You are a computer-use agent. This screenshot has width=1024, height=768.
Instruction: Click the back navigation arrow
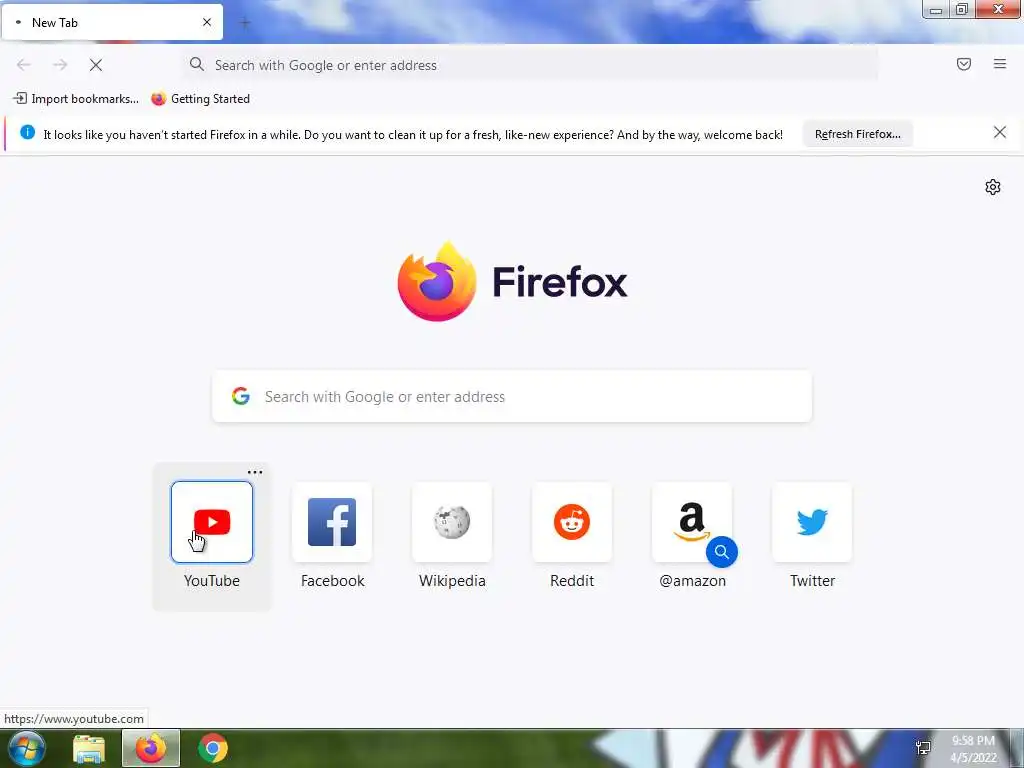(24, 65)
